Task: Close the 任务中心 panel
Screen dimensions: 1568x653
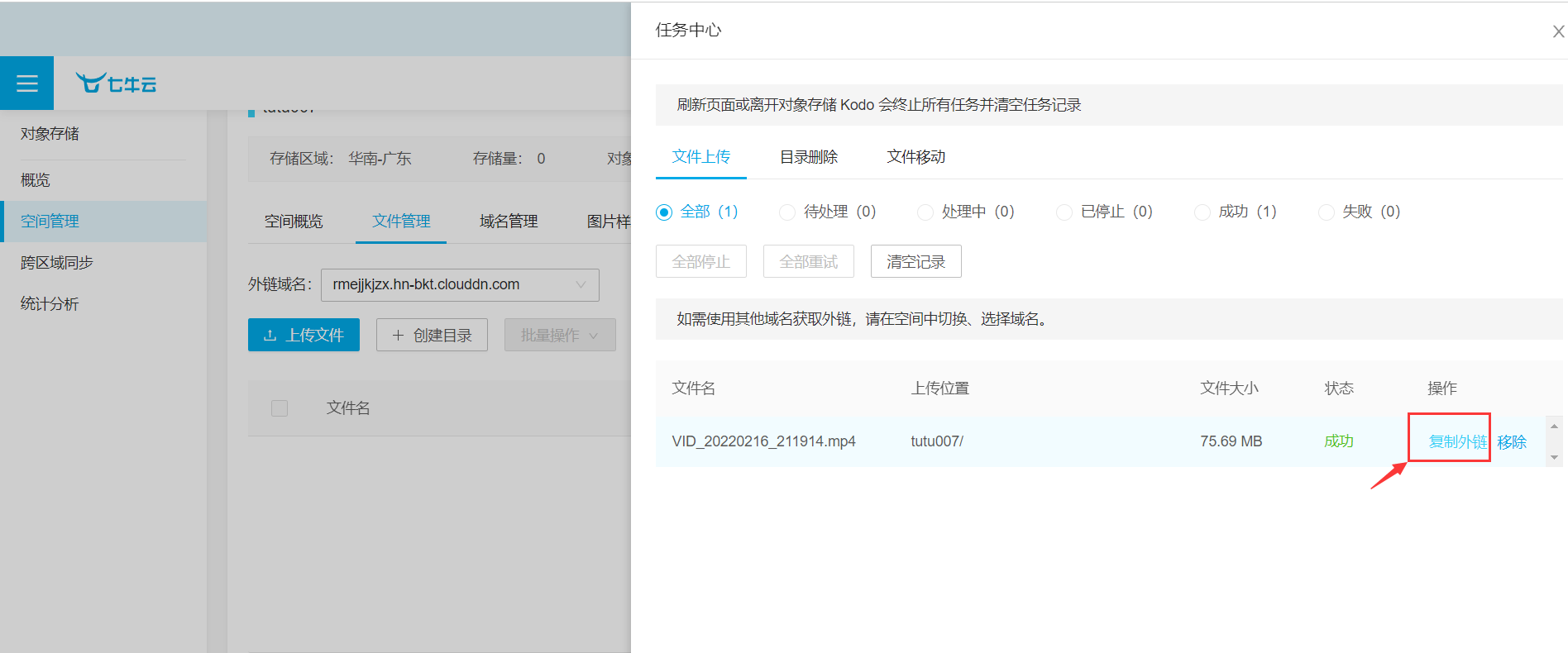Action: [1558, 31]
